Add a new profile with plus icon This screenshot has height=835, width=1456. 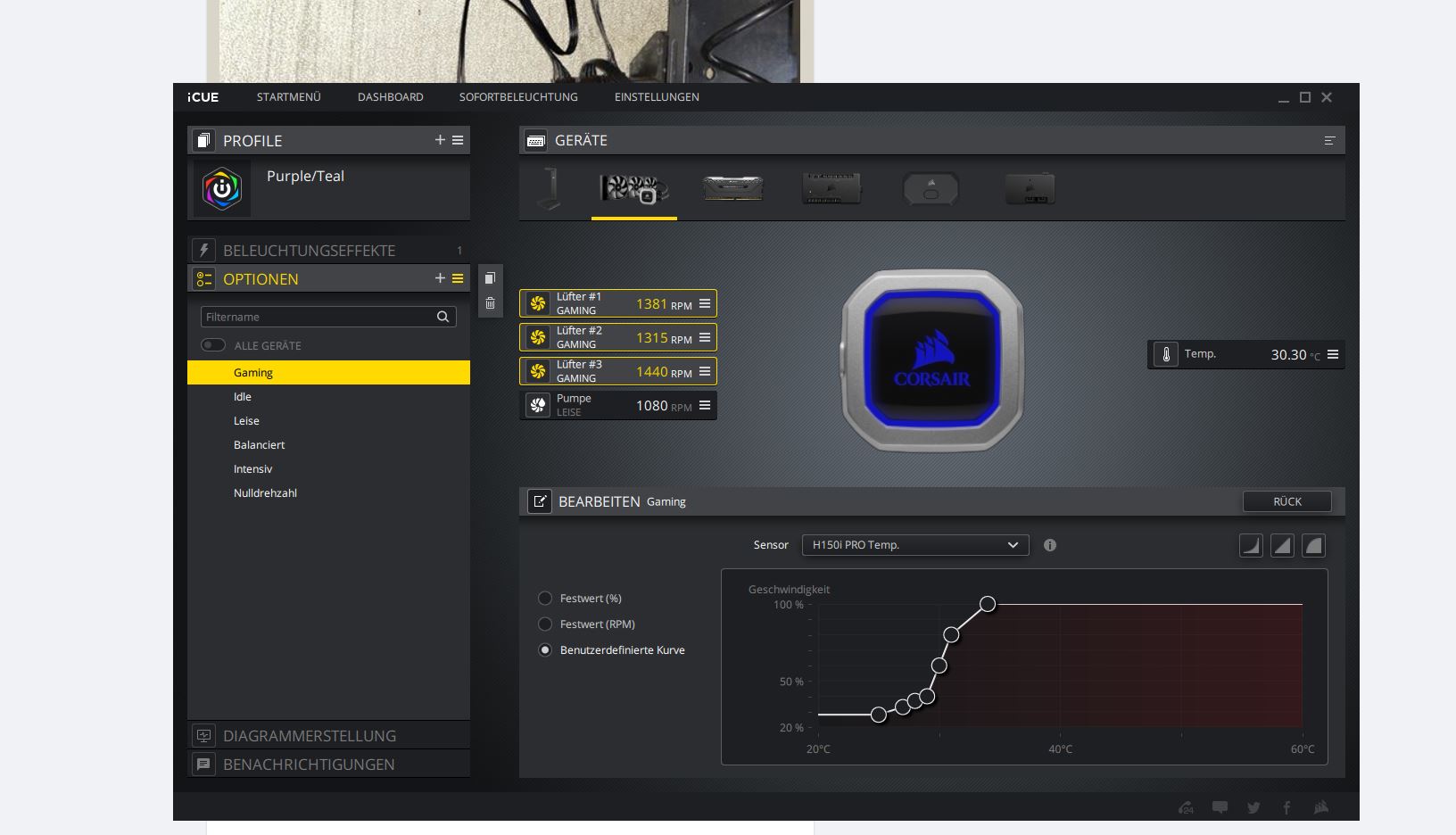click(440, 140)
